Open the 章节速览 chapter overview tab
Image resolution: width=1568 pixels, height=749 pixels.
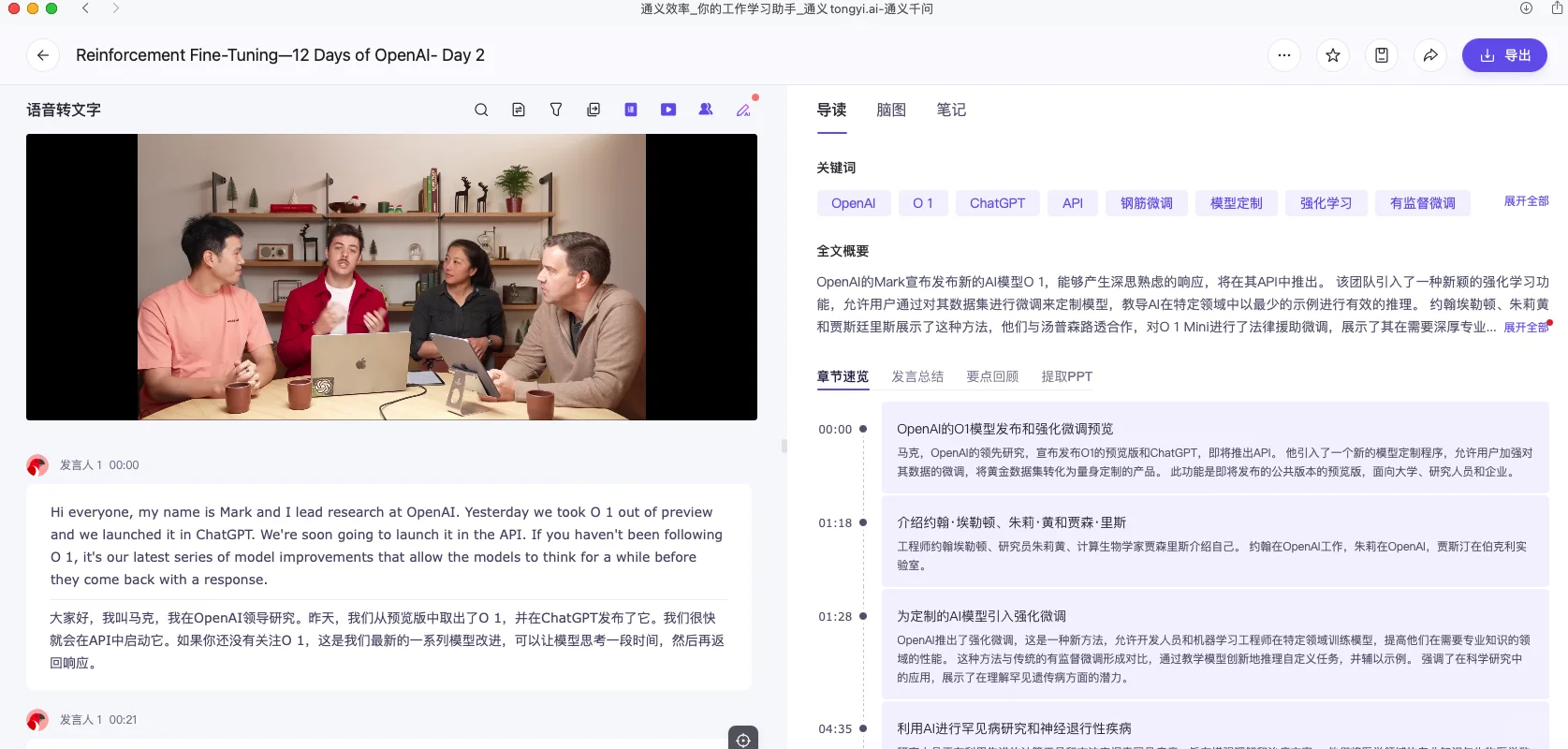click(843, 376)
